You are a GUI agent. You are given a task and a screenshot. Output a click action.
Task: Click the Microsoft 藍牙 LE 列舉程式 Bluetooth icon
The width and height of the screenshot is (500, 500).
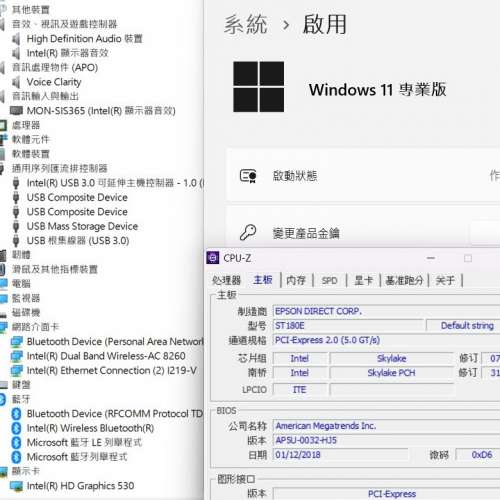coord(16,443)
